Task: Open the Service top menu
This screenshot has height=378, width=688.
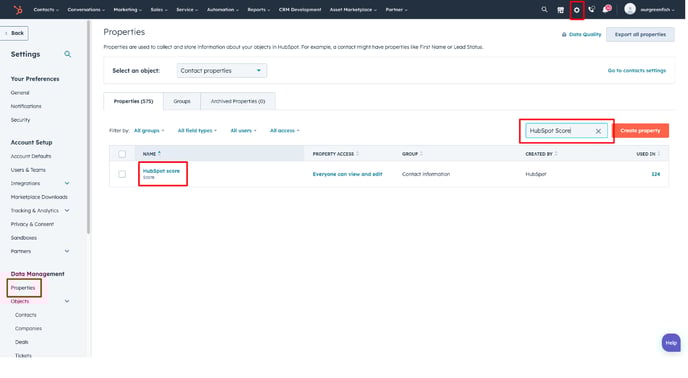Action: (x=187, y=10)
